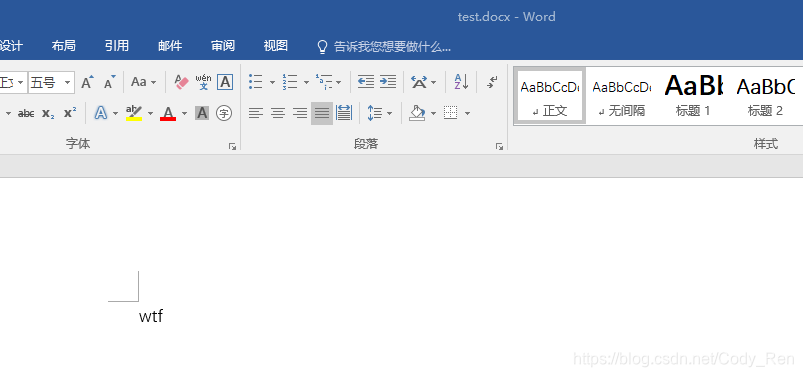Align text to the right
Image resolution: width=803 pixels, height=377 pixels.
[300, 113]
